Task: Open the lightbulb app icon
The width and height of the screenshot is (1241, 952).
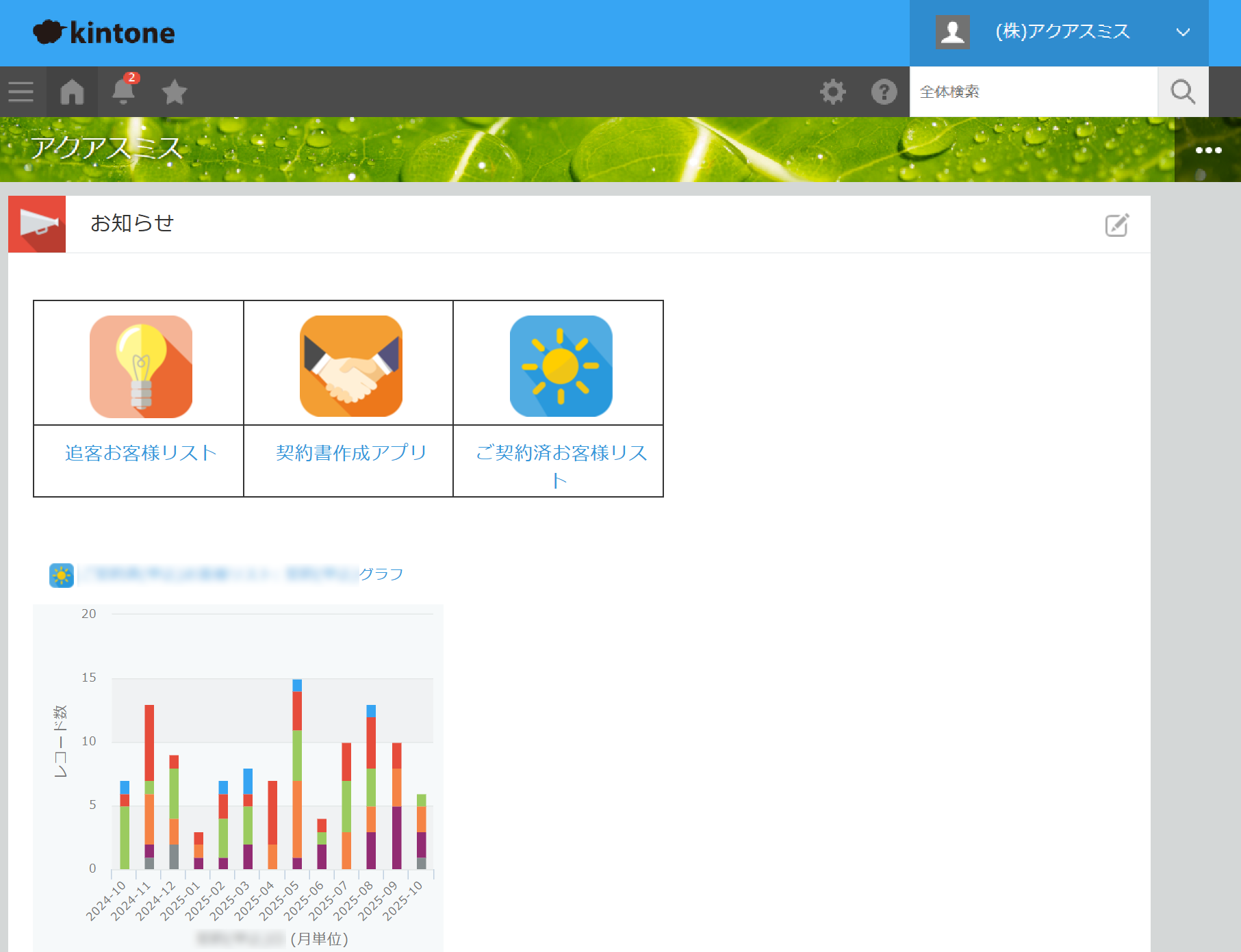Action: (141, 366)
